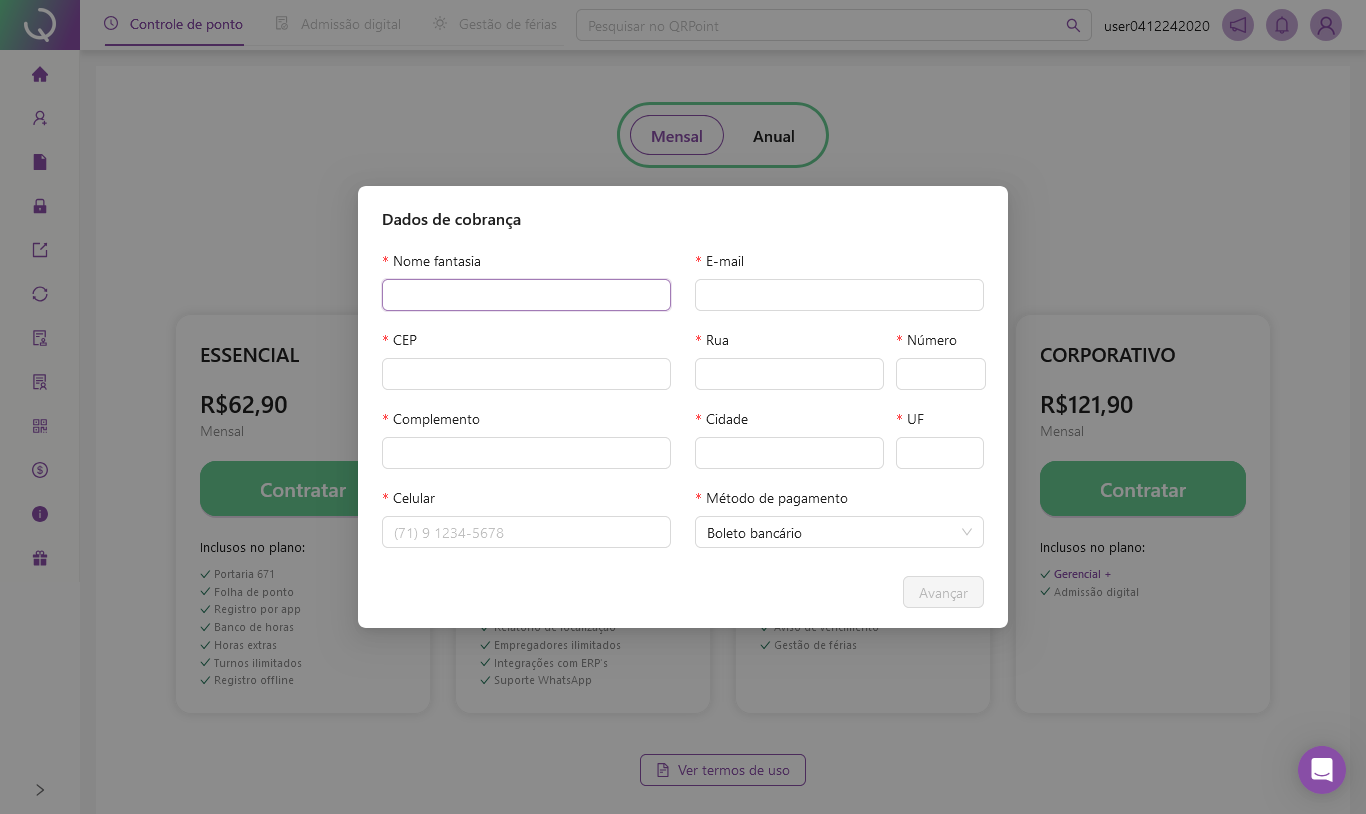Click the Celular phone number field
Image resolution: width=1366 pixels, height=814 pixels.
[526, 533]
